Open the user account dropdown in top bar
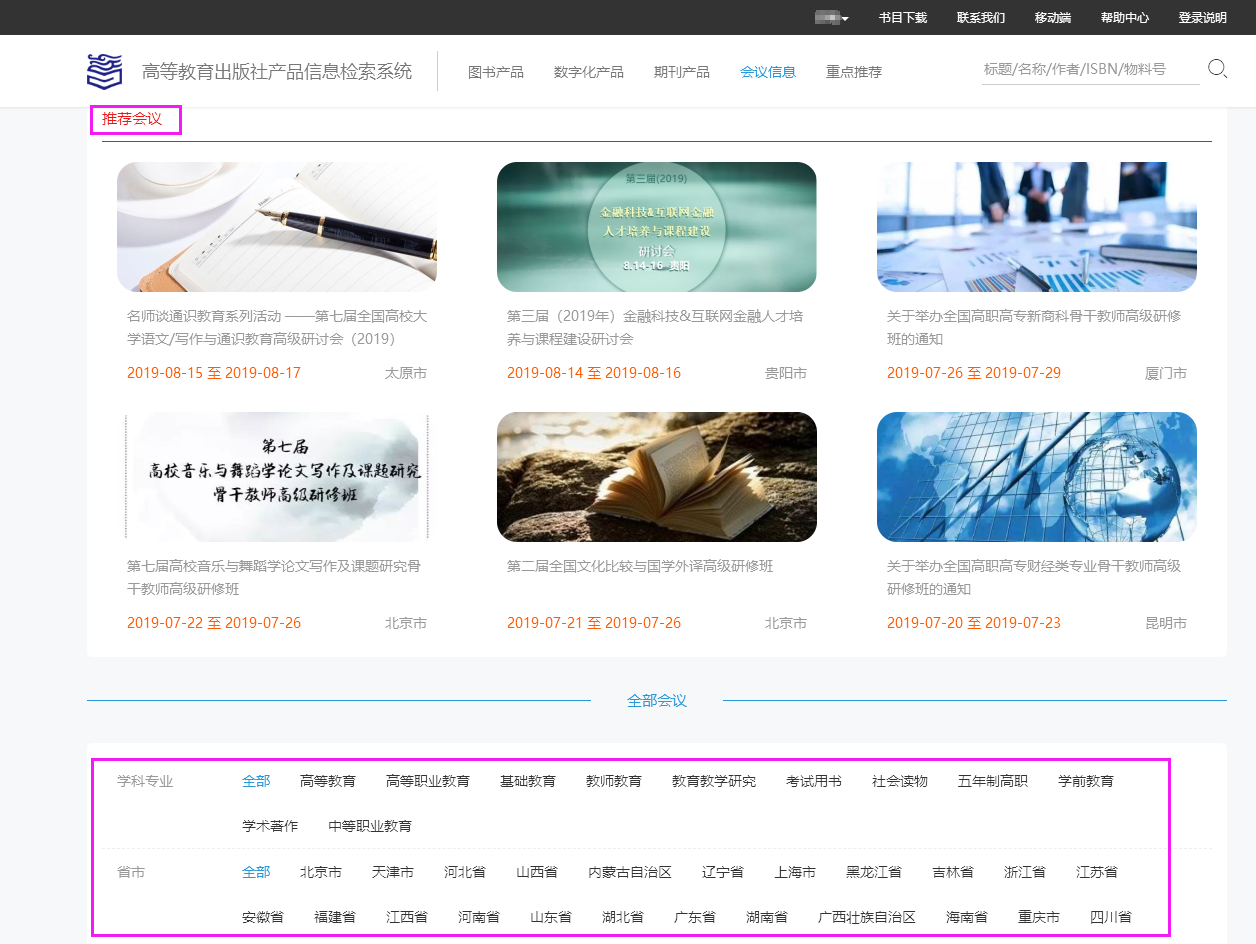1256x944 pixels. tap(832, 18)
